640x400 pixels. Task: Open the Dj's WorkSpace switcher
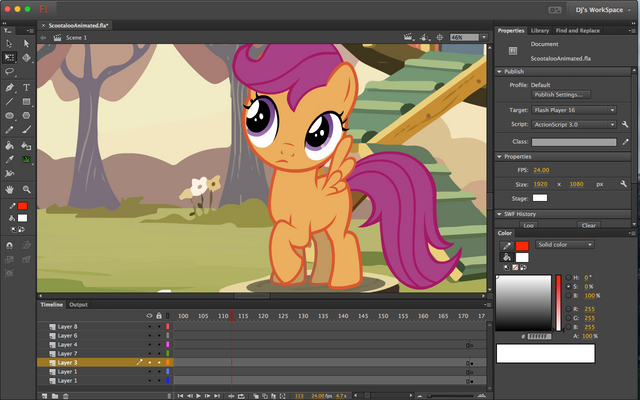pos(603,10)
